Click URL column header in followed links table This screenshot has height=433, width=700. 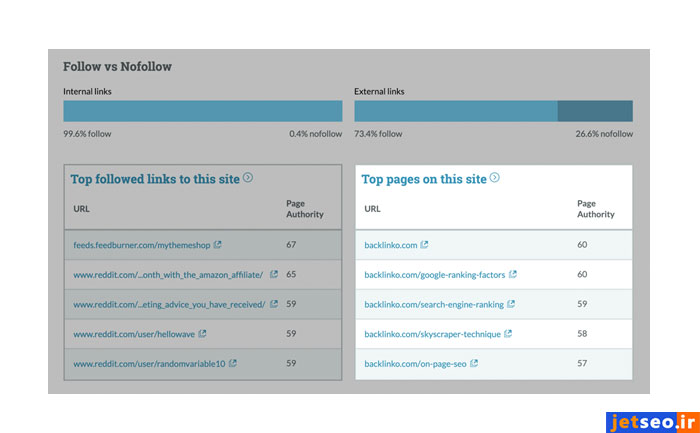point(81,208)
